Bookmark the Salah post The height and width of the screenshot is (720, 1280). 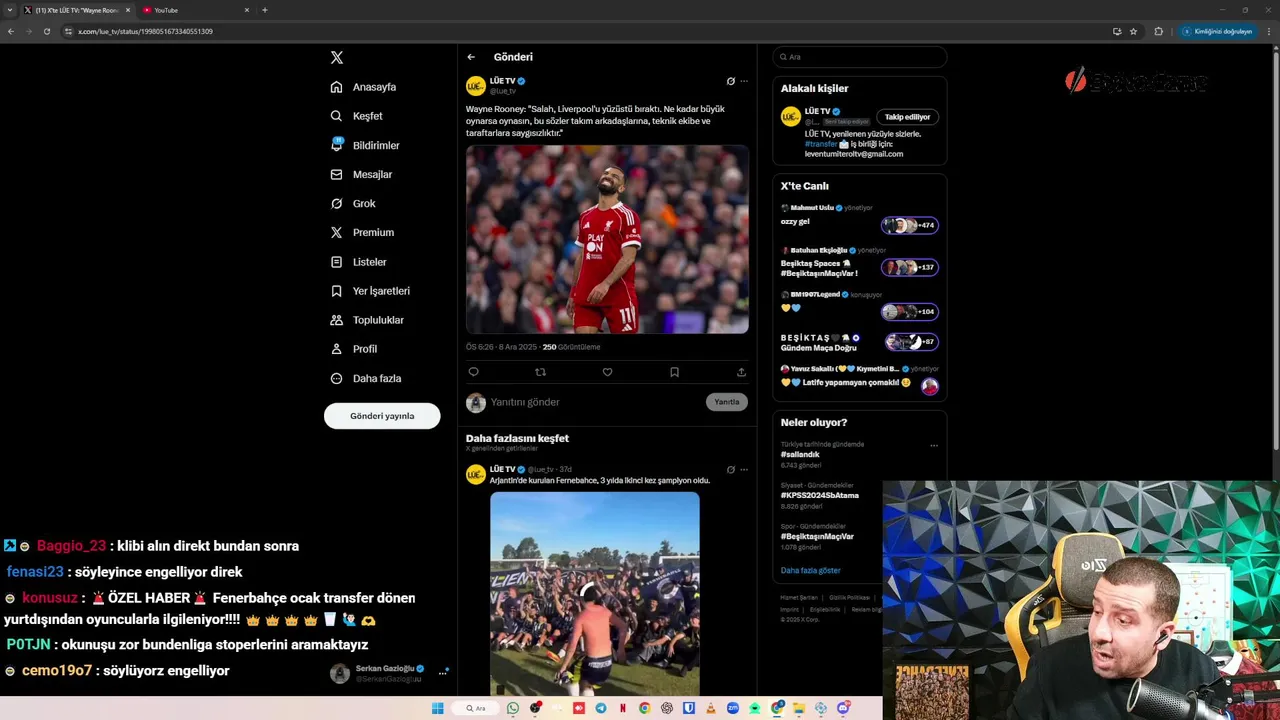pos(674,372)
